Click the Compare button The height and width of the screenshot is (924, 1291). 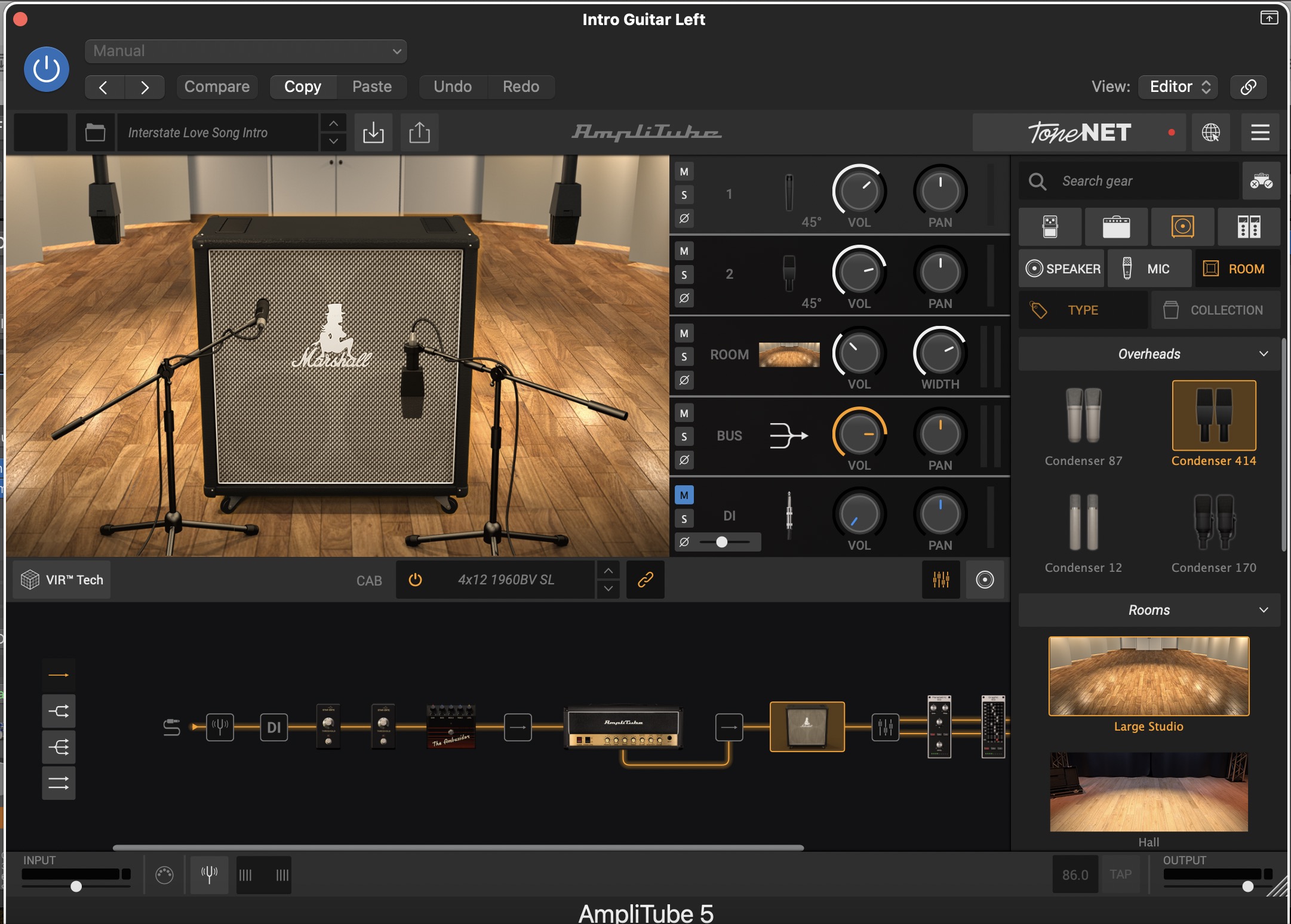point(217,87)
